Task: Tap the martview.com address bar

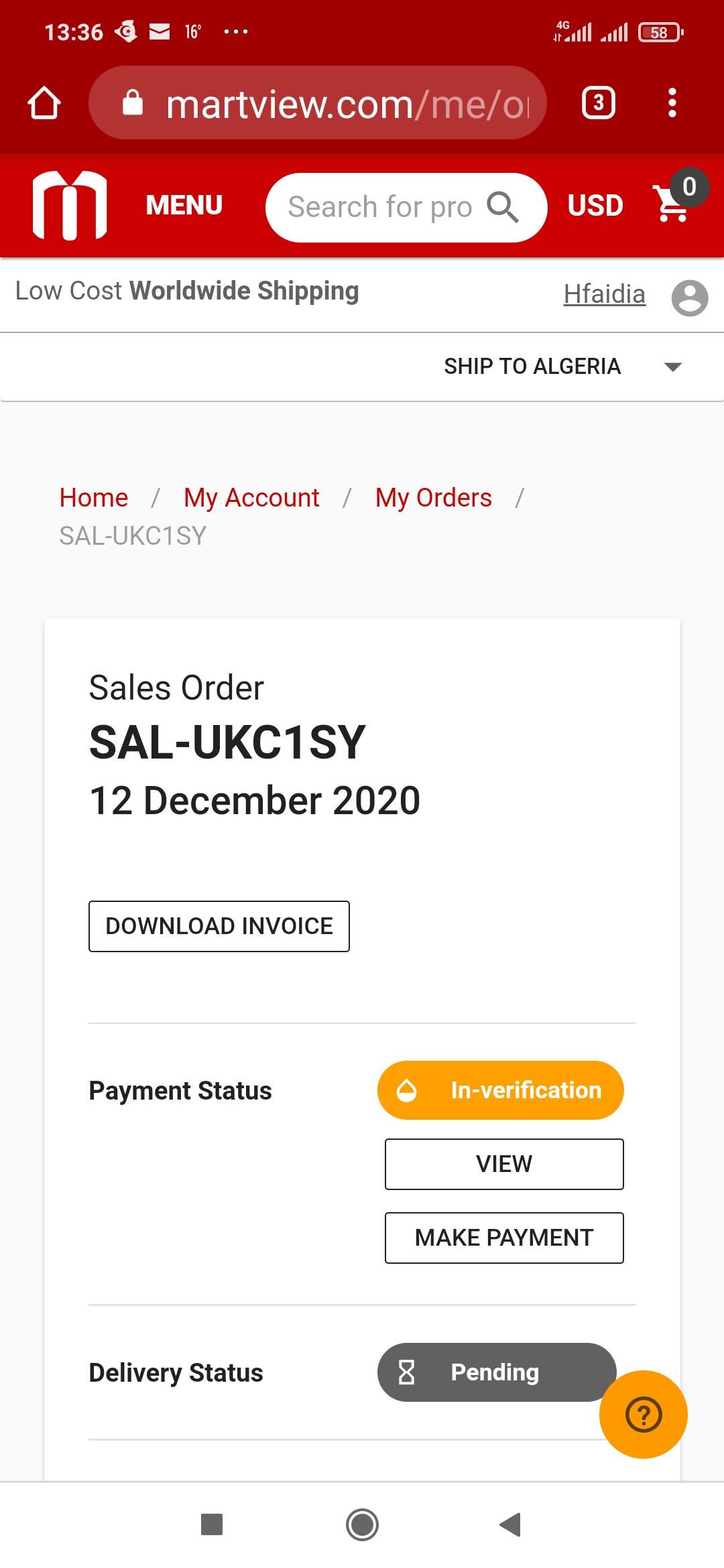Action: [x=318, y=103]
